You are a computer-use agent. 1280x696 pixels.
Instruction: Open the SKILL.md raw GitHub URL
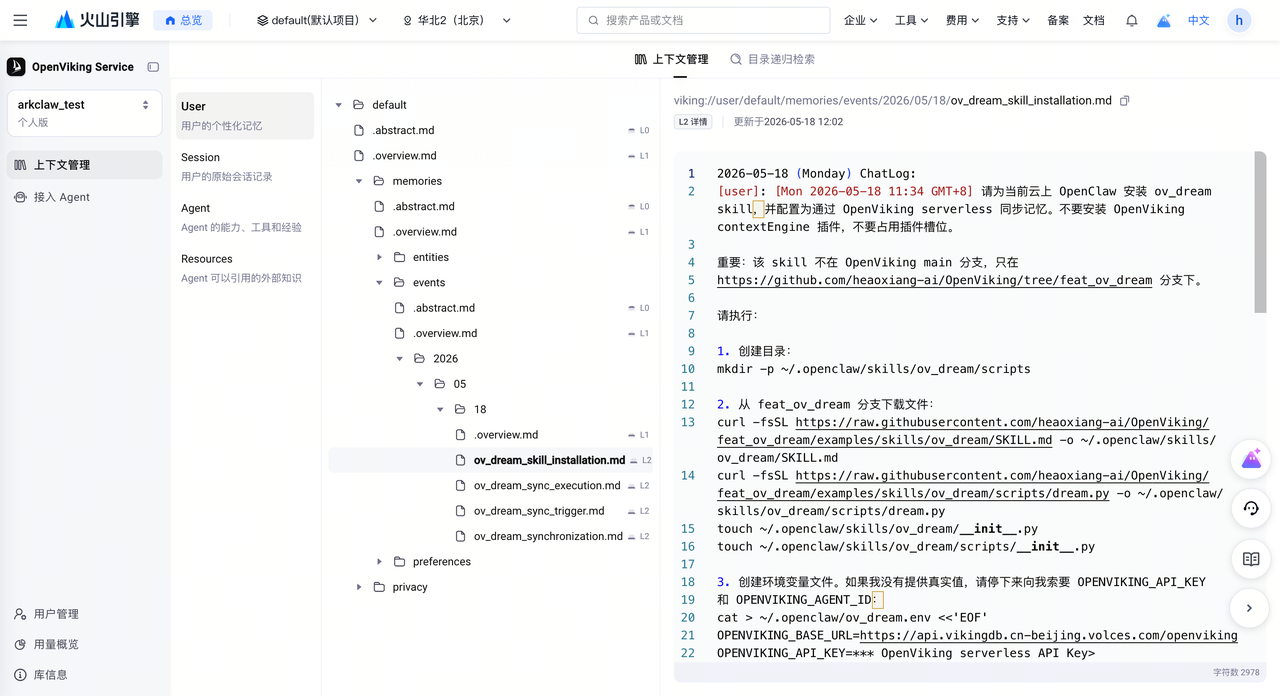click(x=963, y=431)
